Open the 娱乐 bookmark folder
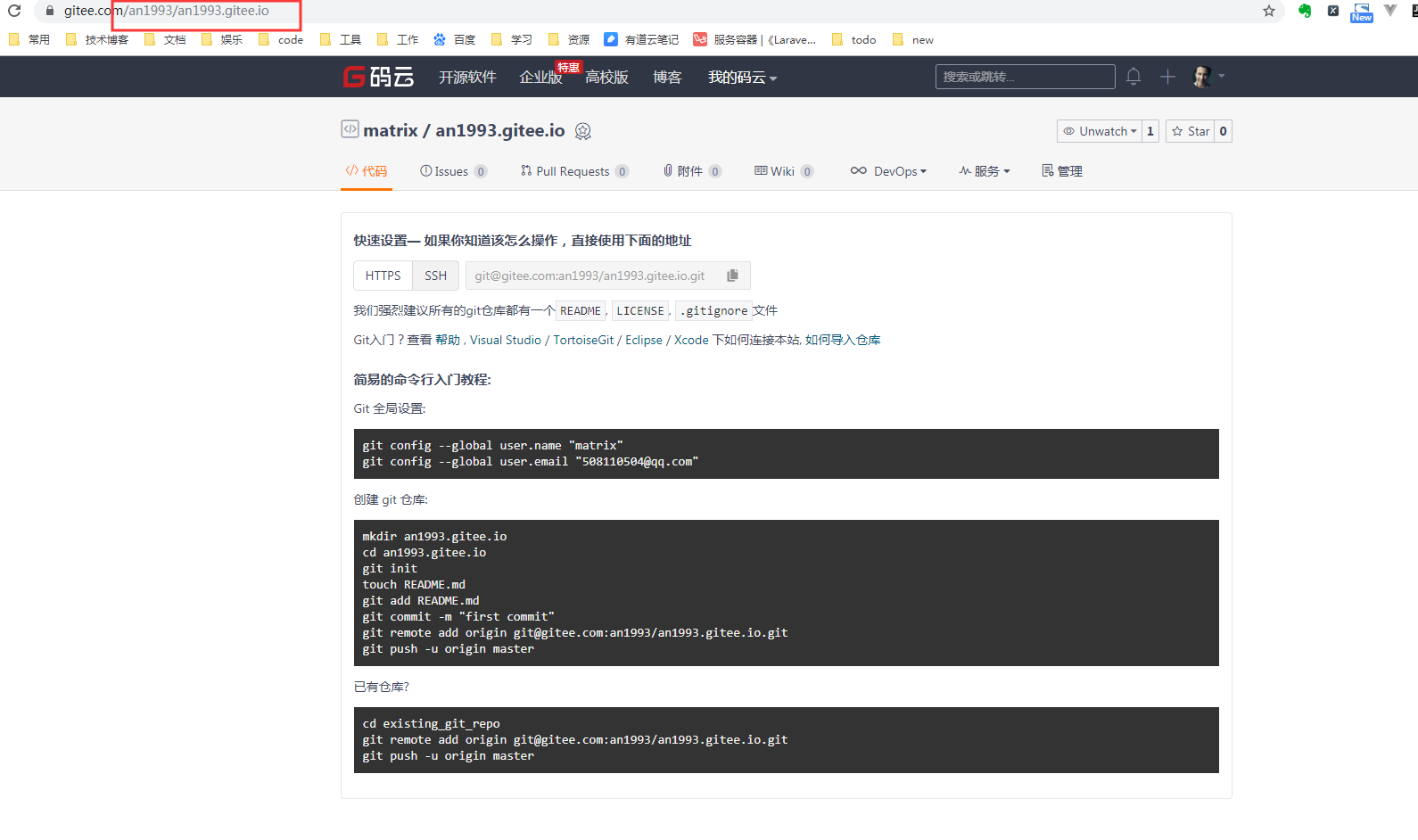Viewport: 1418px width, 840px height. tap(222, 39)
